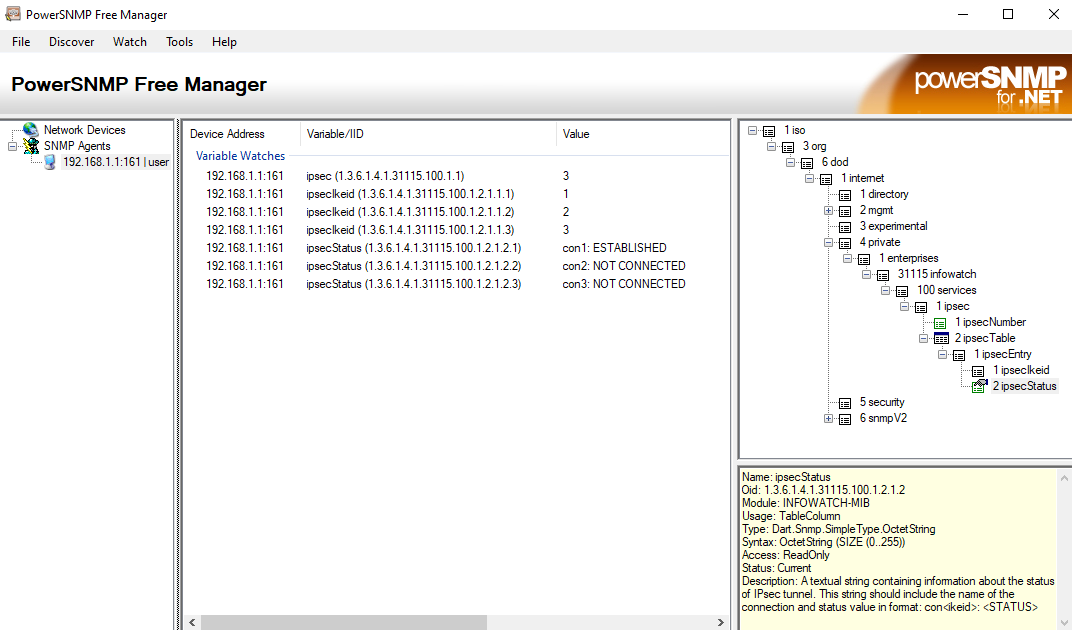1072x630 pixels.
Task: Collapse the 100 services MIB node
Action: click(x=885, y=291)
